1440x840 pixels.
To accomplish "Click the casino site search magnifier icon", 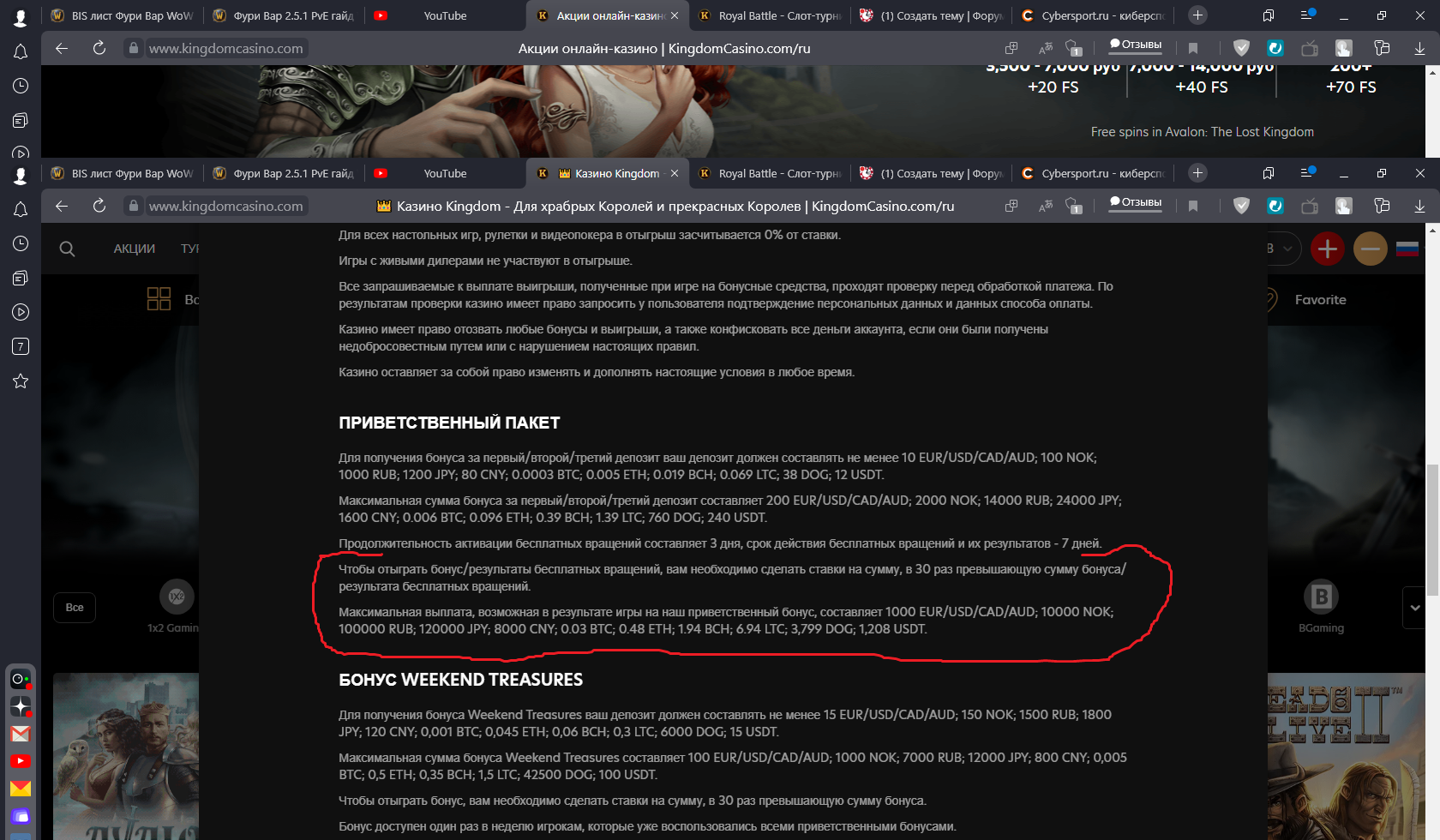I will [67, 249].
